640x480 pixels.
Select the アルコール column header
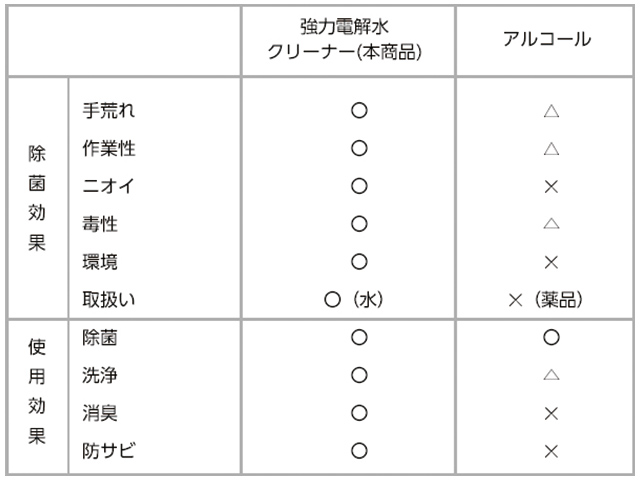(546, 40)
